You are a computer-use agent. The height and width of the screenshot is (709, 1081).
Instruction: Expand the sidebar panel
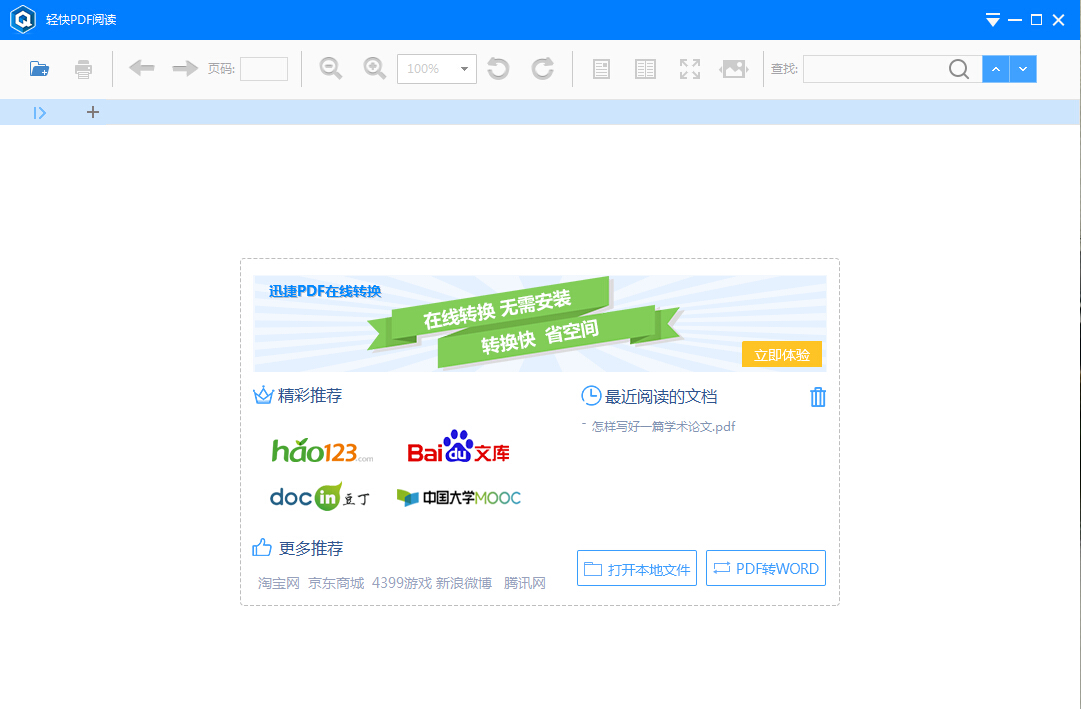[39, 112]
